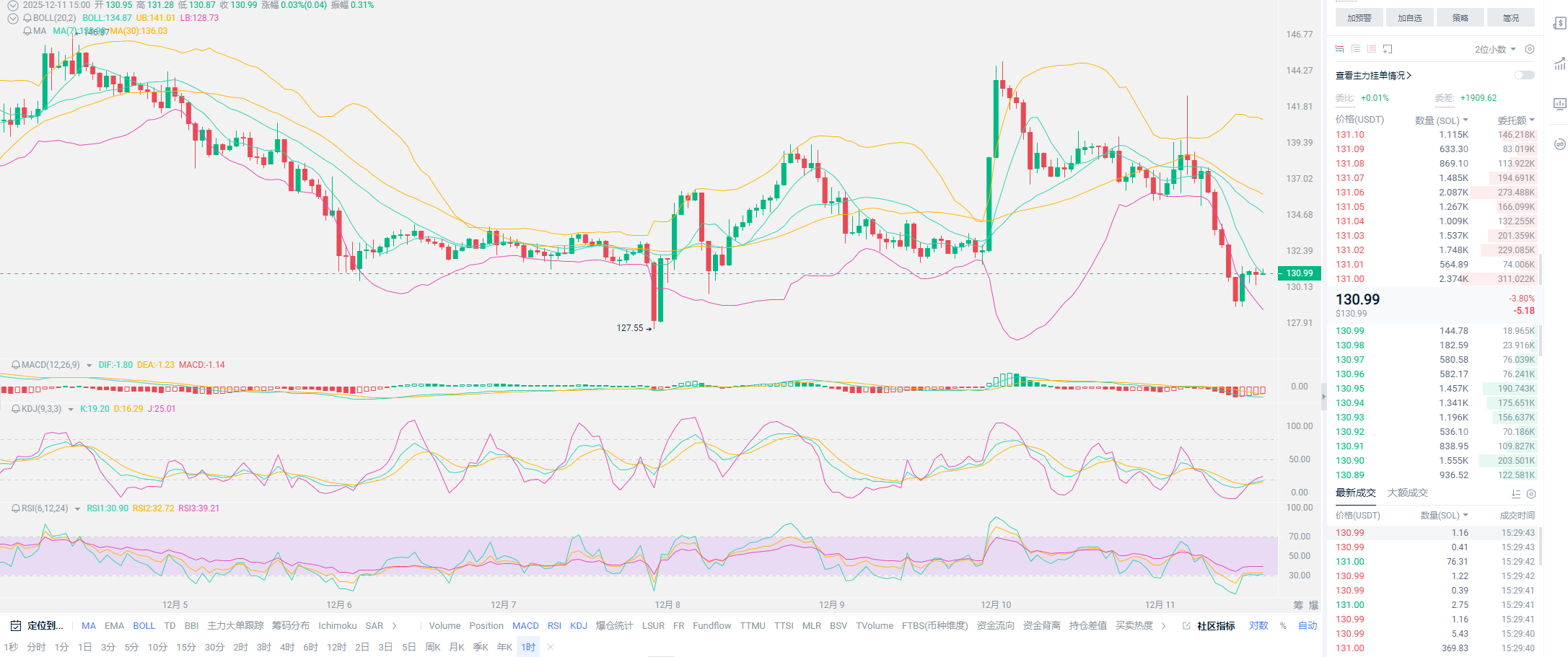Select the 15分 timeframe

(x=185, y=647)
